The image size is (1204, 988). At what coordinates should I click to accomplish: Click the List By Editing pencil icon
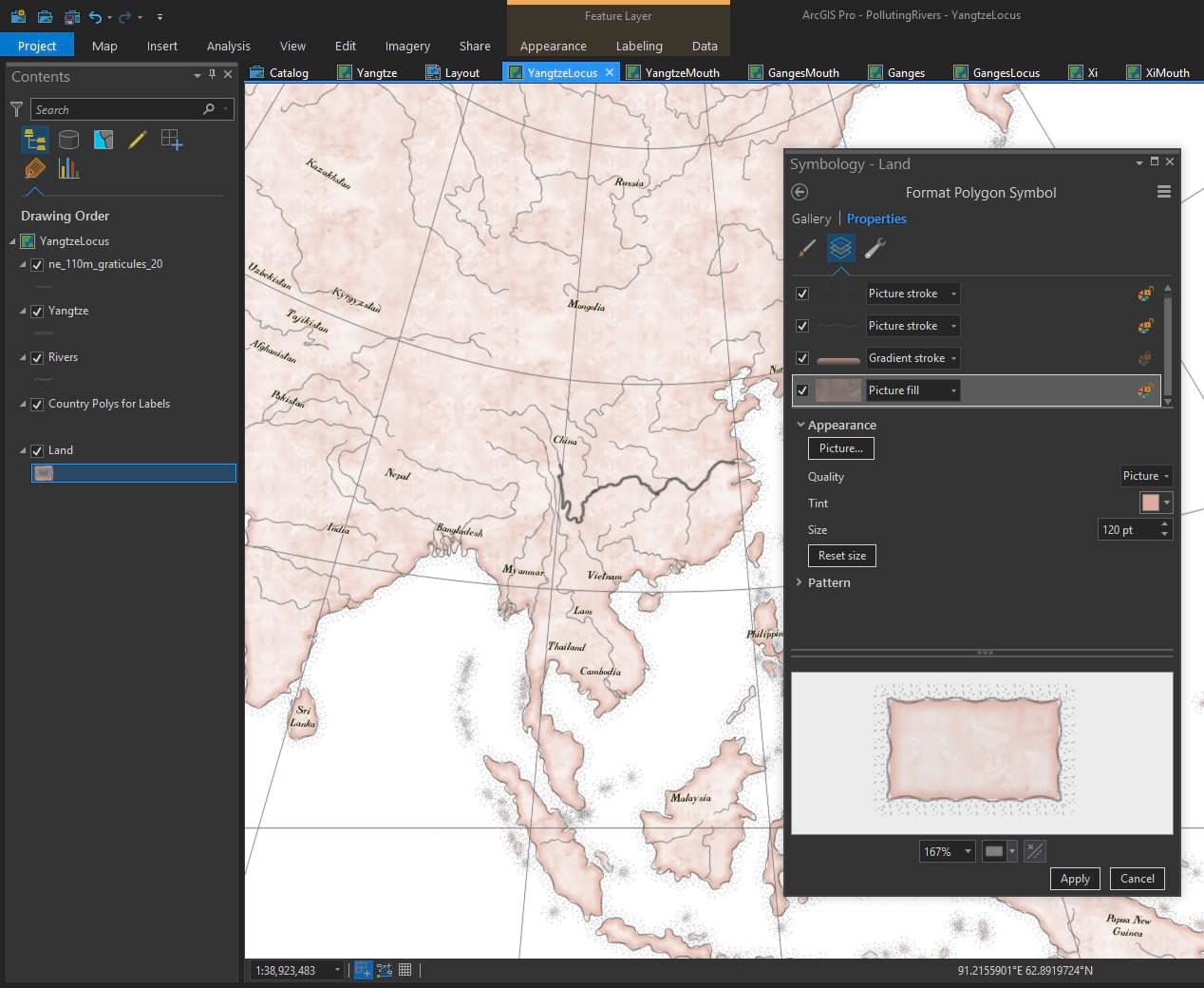(138, 141)
